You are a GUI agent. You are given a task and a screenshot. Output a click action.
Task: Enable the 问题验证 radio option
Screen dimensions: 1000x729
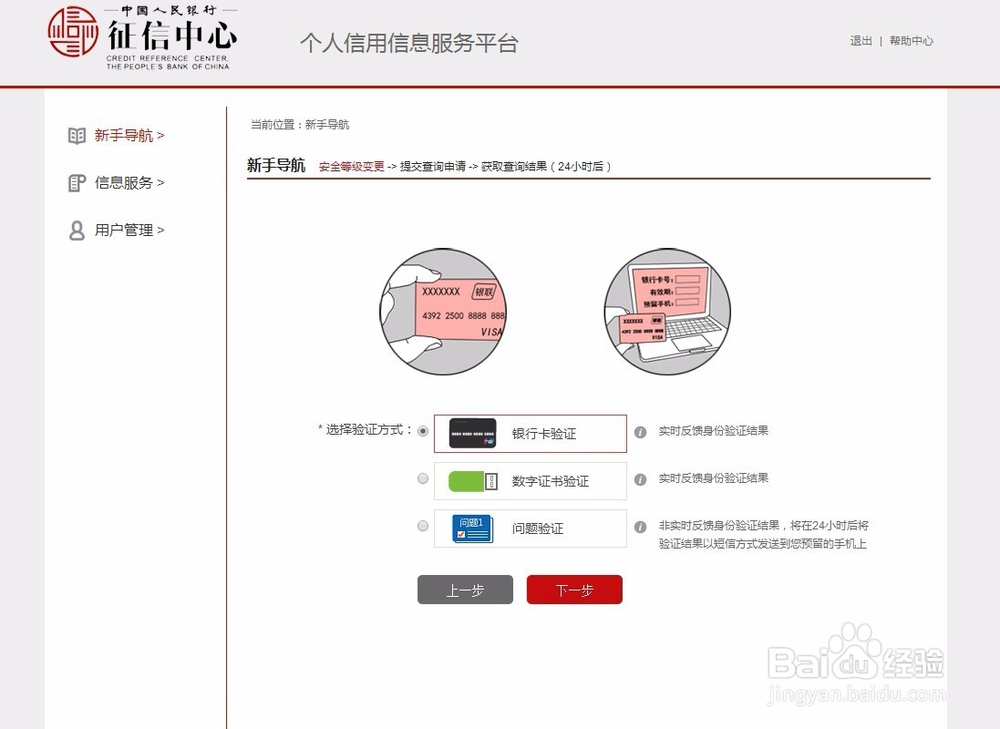422,525
